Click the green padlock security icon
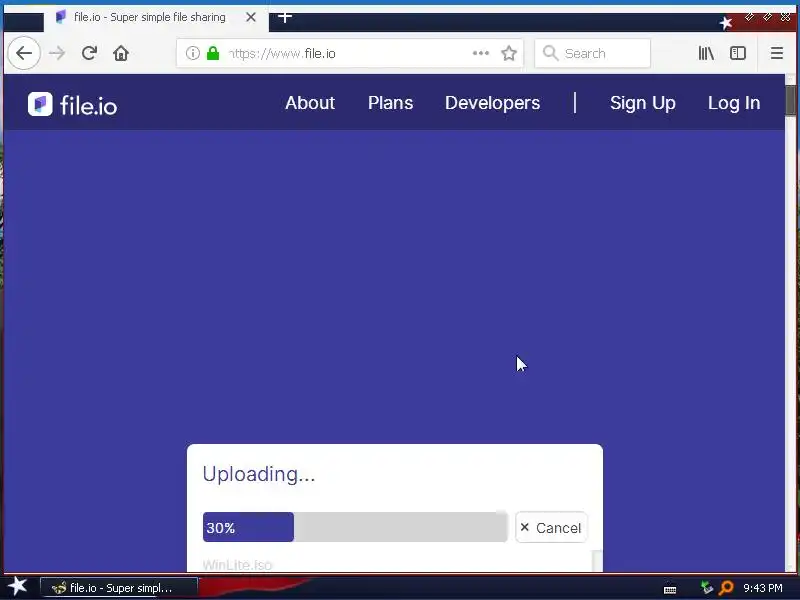Image resolution: width=800 pixels, height=600 pixels. [213, 53]
